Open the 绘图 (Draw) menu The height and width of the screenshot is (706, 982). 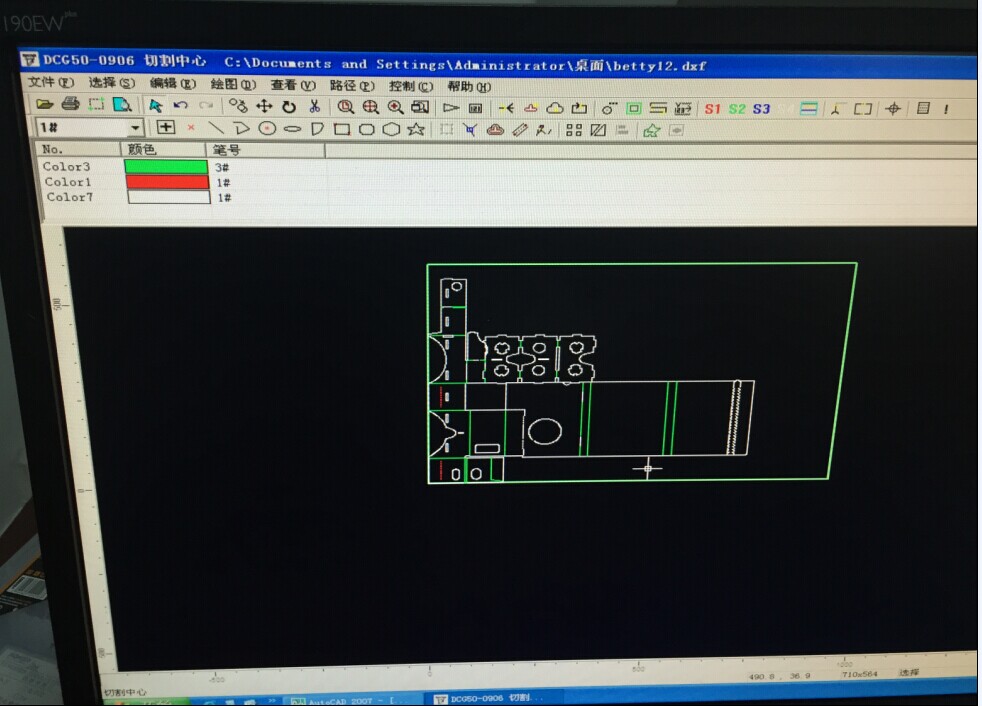tap(233, 85)
